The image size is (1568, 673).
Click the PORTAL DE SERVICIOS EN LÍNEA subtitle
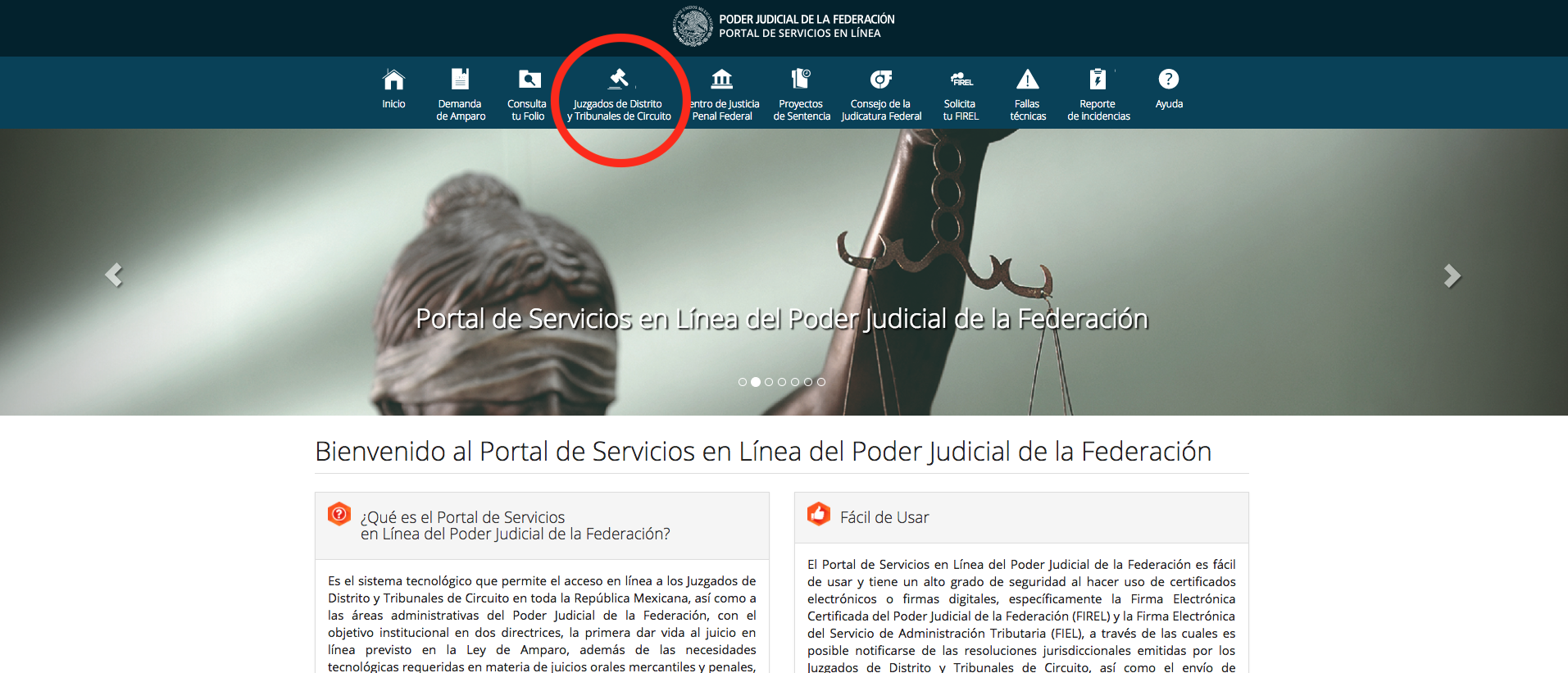(x=800, y=34)
